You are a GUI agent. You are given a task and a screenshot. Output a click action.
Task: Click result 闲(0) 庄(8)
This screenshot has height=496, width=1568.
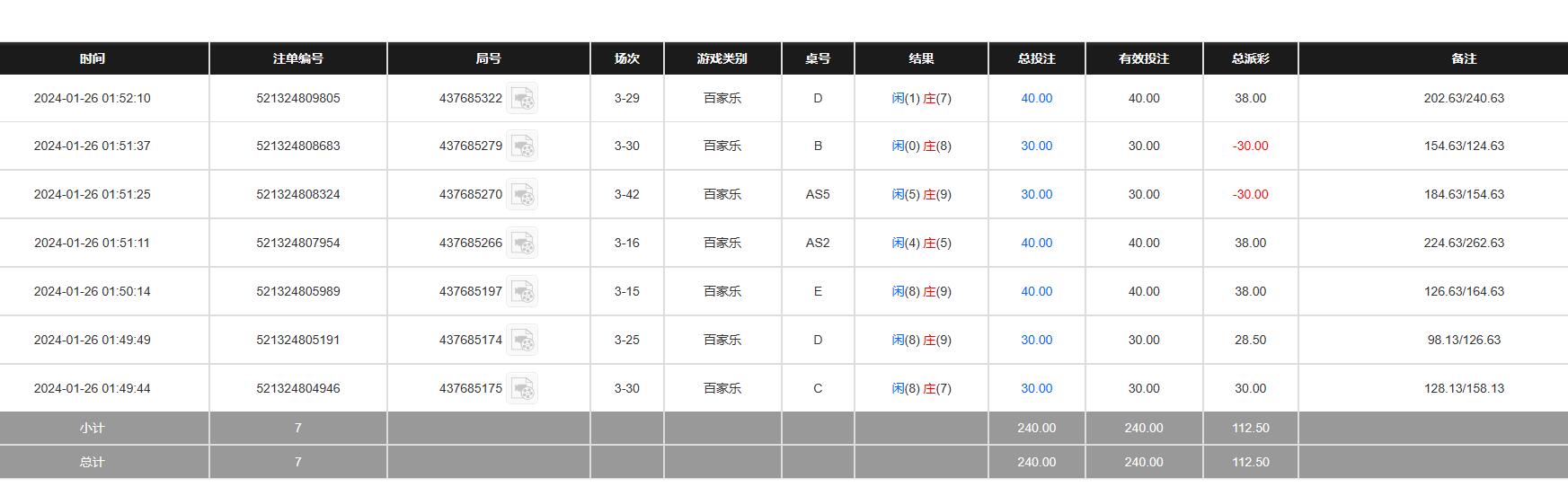point(921,146)
